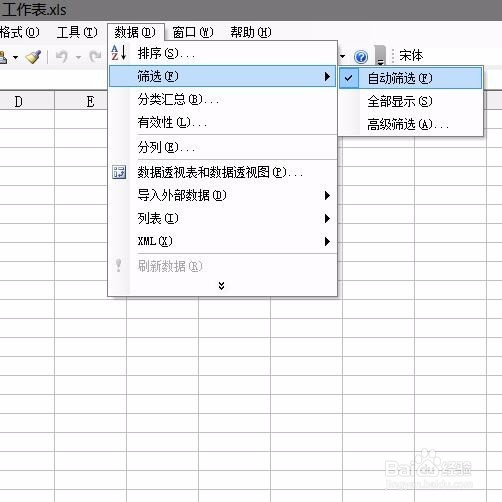Image resolution: width=502 pixels, height=502 pixels.
Task: Choose 排序(S)... from the data menu
Action: 223,53
